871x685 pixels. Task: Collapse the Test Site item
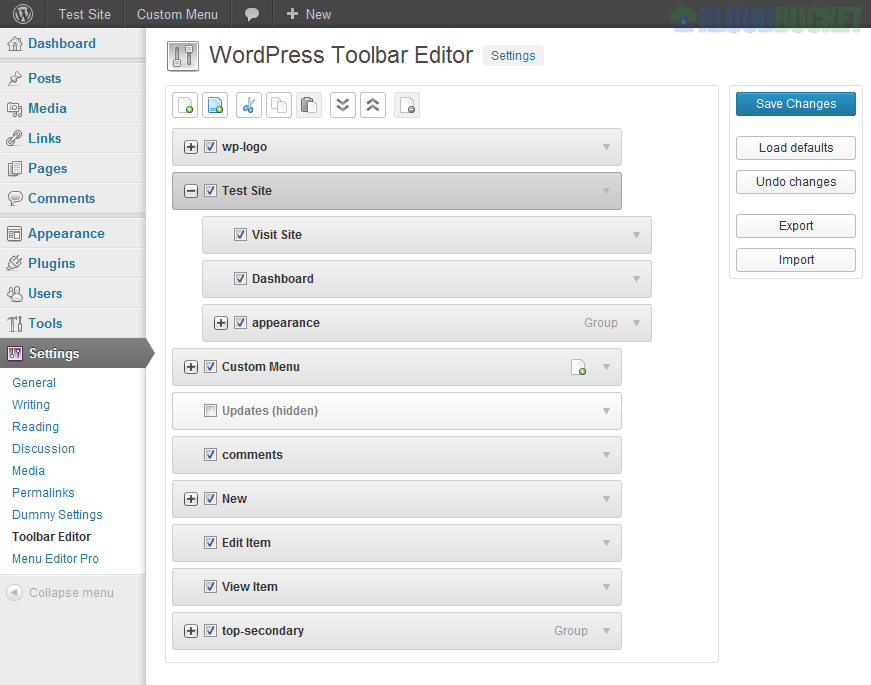[190, 191]
